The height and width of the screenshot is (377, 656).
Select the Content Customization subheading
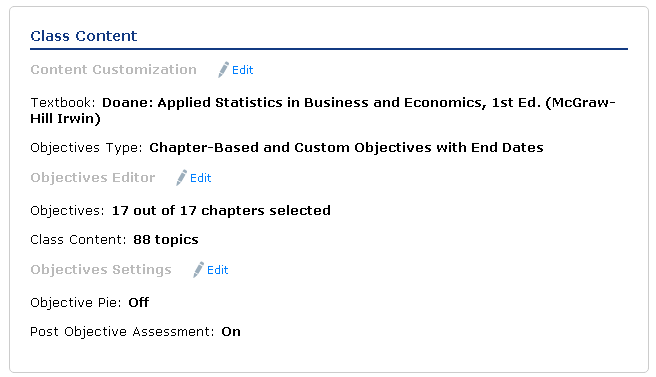click(x=113, y=69)
